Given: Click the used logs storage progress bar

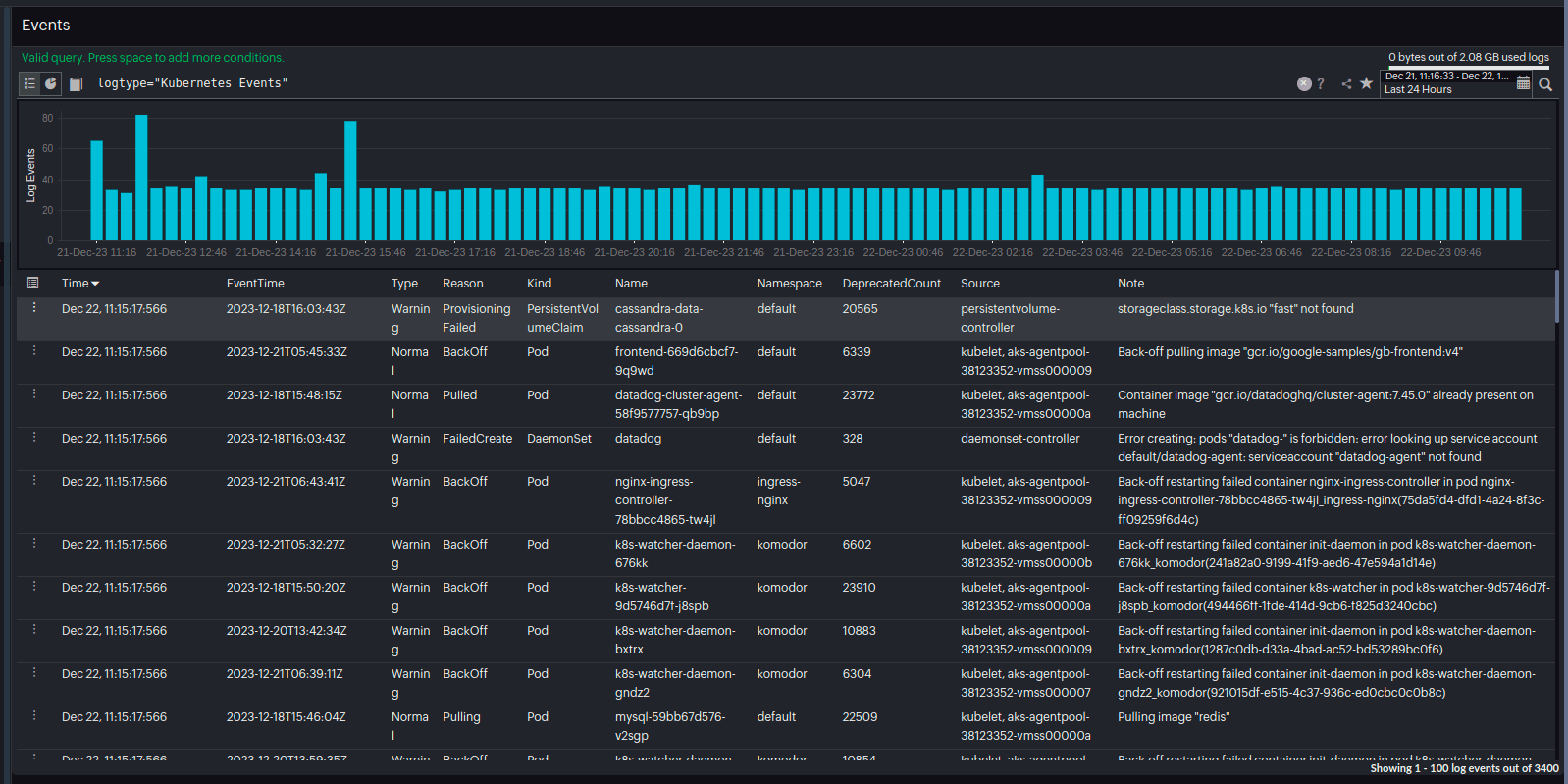Looking at the screenshot, I should tap(1468, 68).
